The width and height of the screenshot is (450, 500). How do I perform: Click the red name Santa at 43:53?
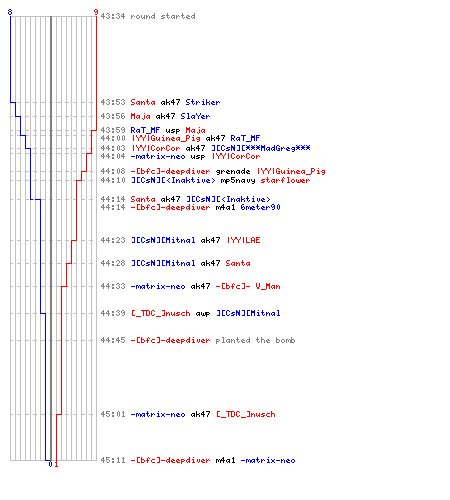[143, 102]
